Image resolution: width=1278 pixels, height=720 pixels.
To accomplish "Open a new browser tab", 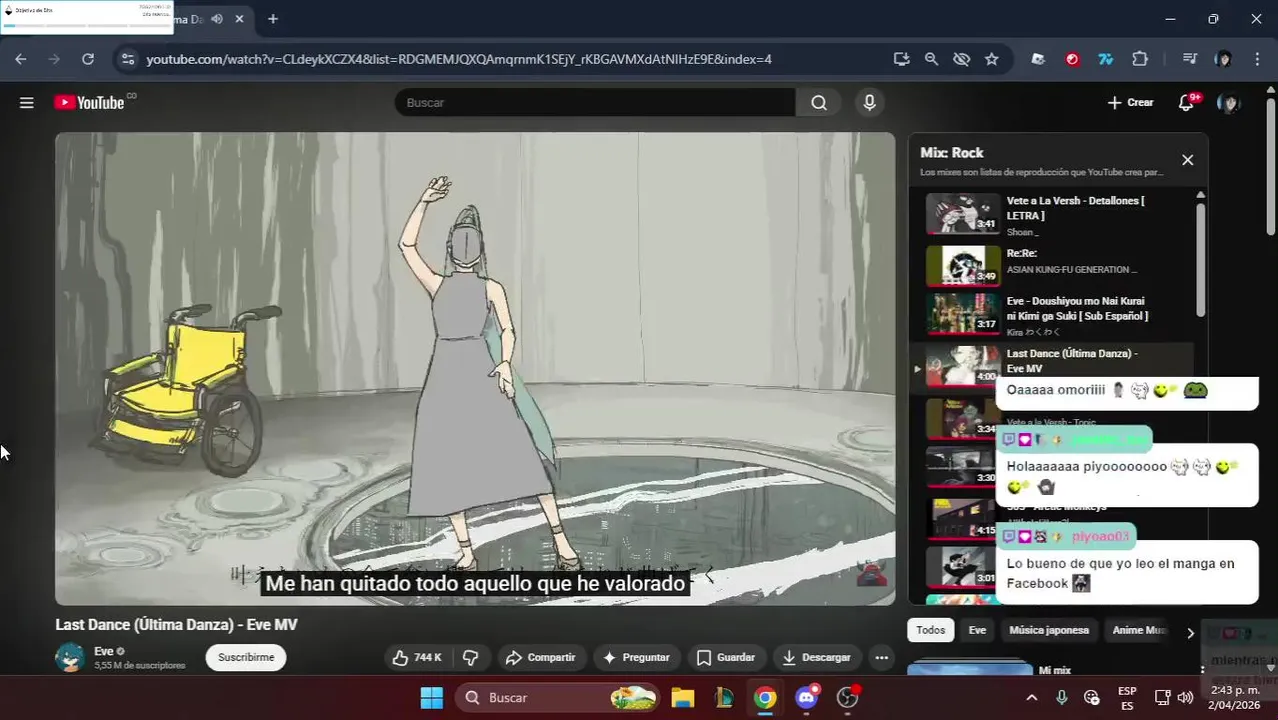I will (273, 19).
